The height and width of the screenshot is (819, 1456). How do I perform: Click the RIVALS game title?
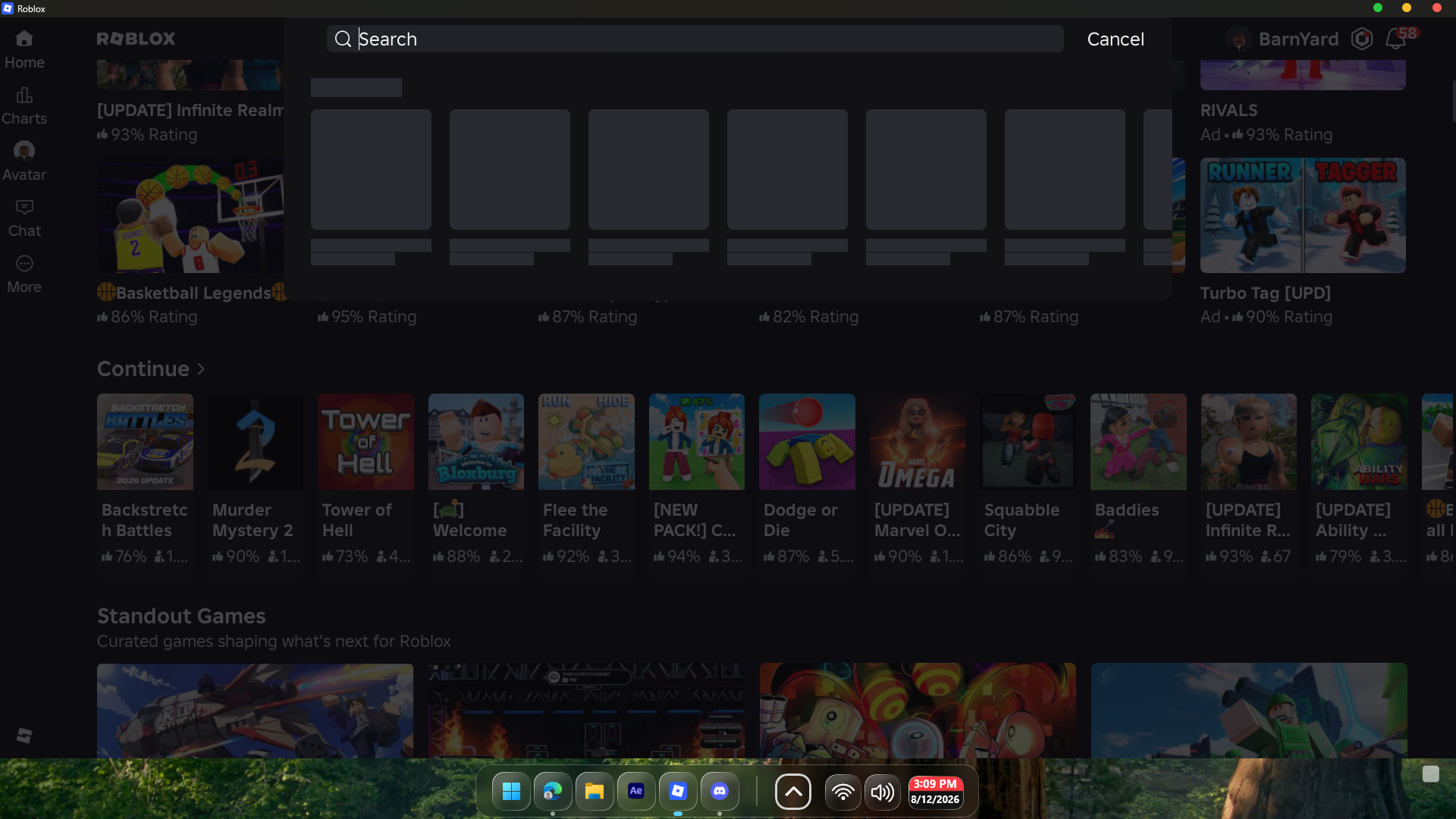point(1228,110)
